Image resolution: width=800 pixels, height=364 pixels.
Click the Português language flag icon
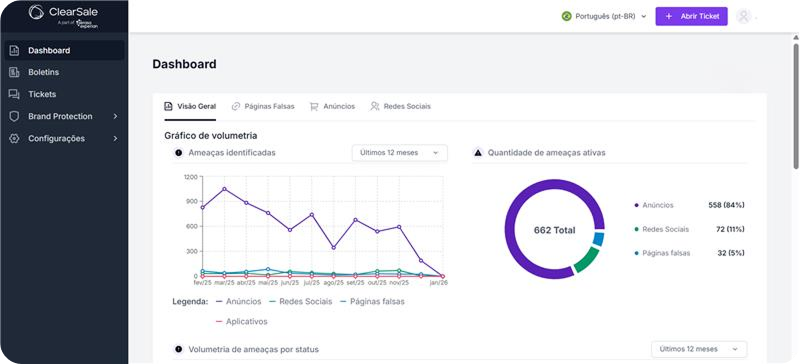click(x=566, y=16)
